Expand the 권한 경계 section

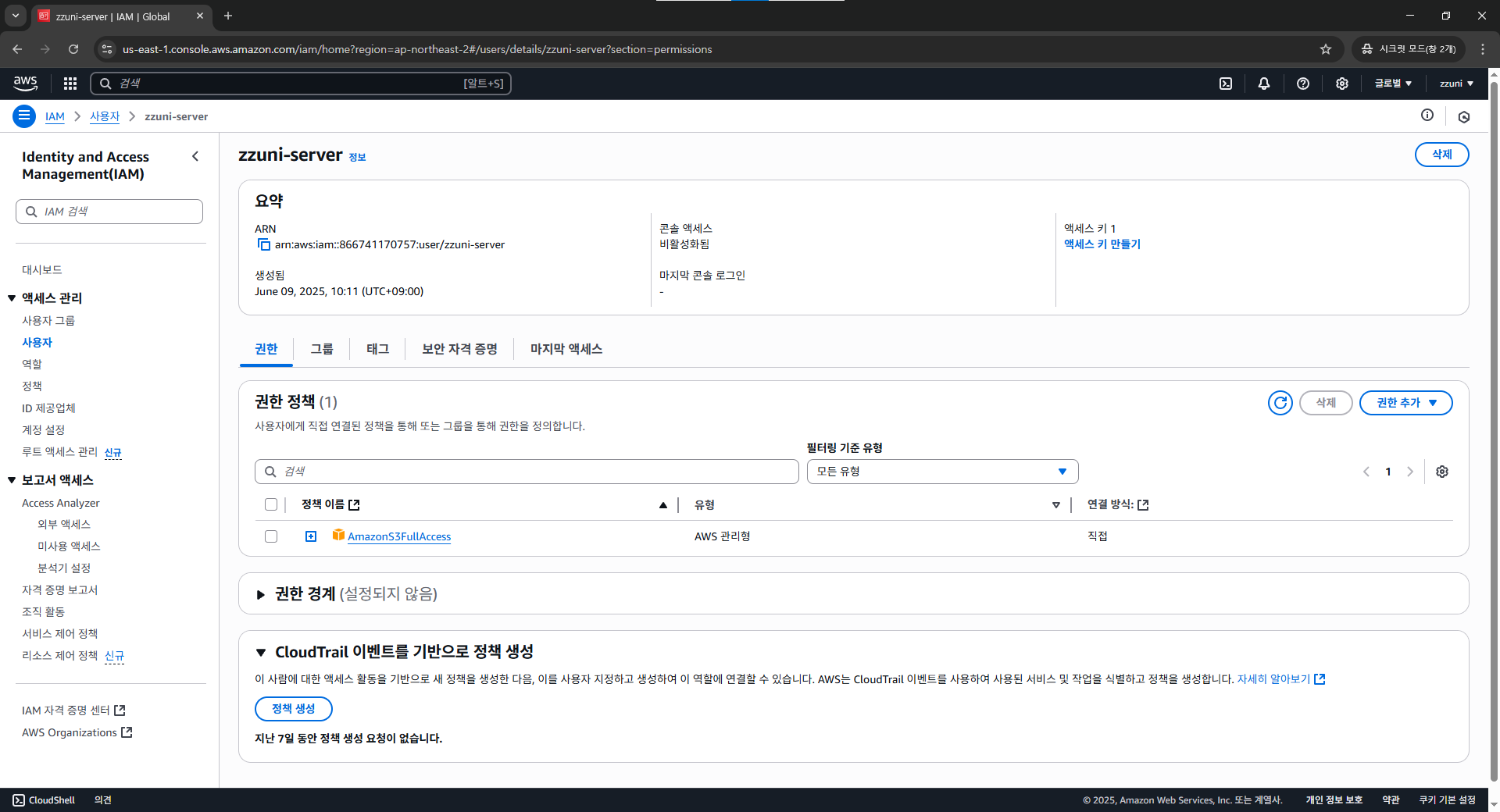(x=261, y=595)
